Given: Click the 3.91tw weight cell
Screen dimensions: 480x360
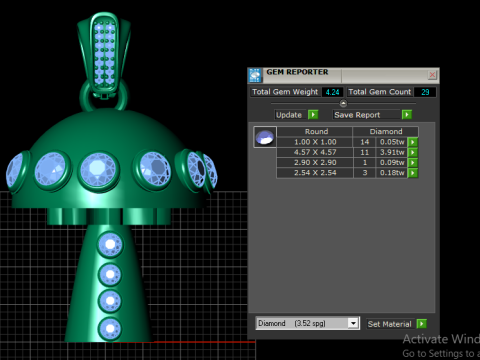Looking at the screenshot, I should click(x=392, y=152).
